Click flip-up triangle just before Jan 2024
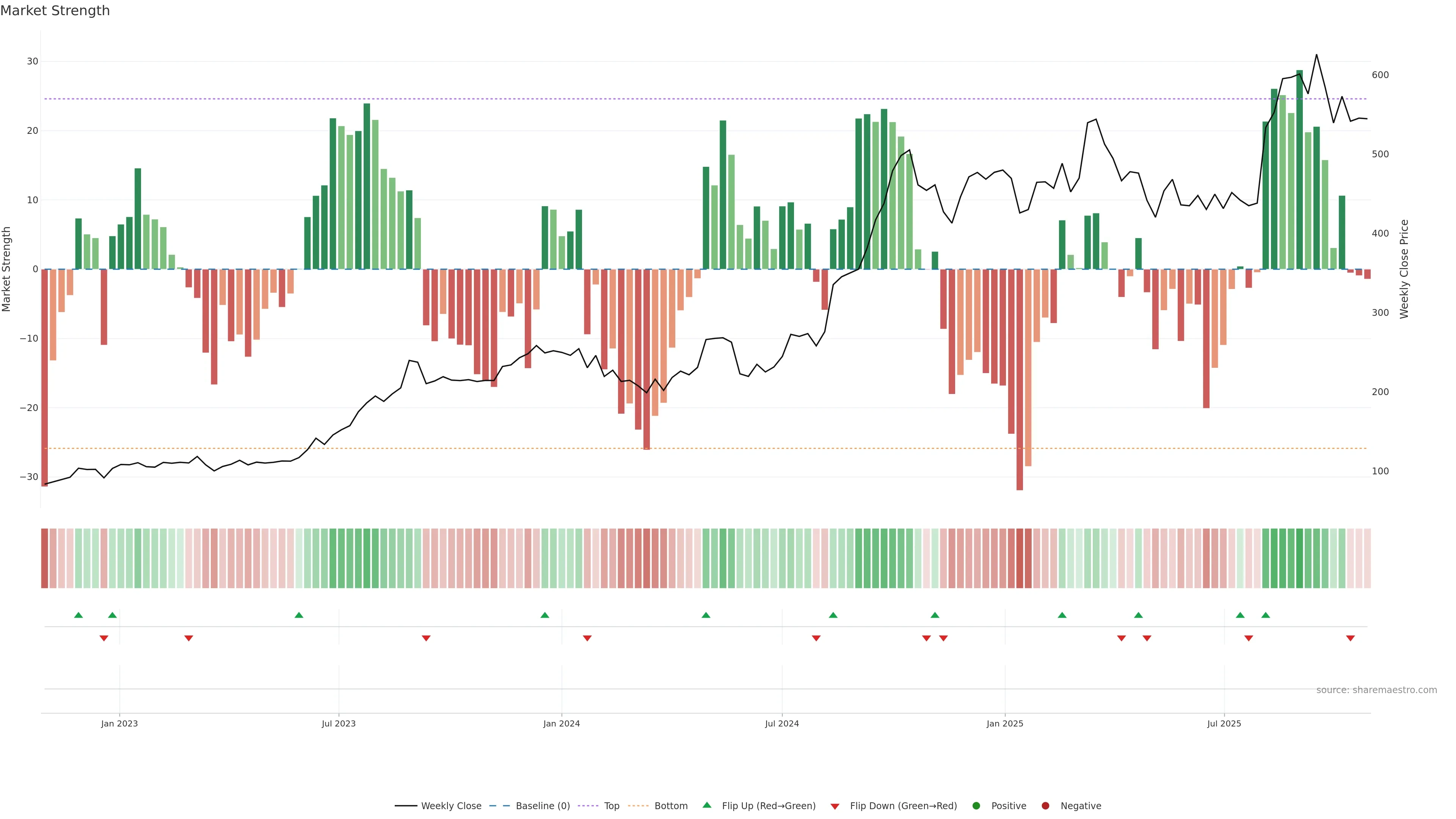 click(x=545, y=615)
